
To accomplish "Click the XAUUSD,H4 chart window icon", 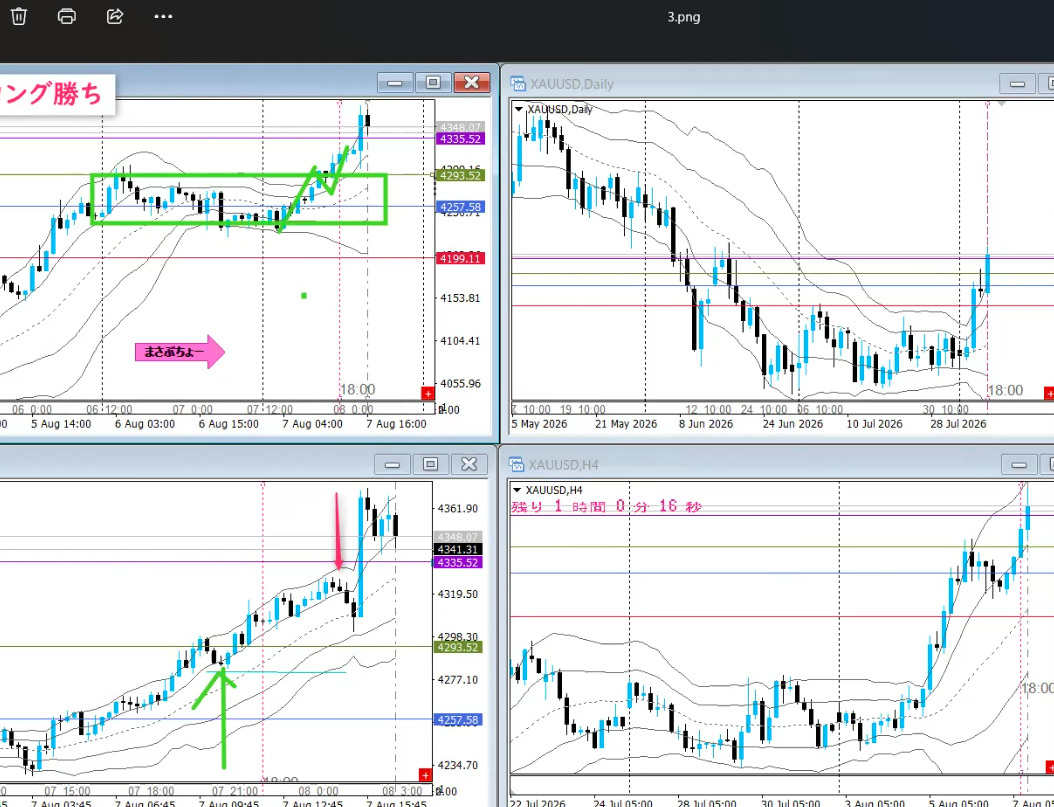I will (x=516, y=464).
